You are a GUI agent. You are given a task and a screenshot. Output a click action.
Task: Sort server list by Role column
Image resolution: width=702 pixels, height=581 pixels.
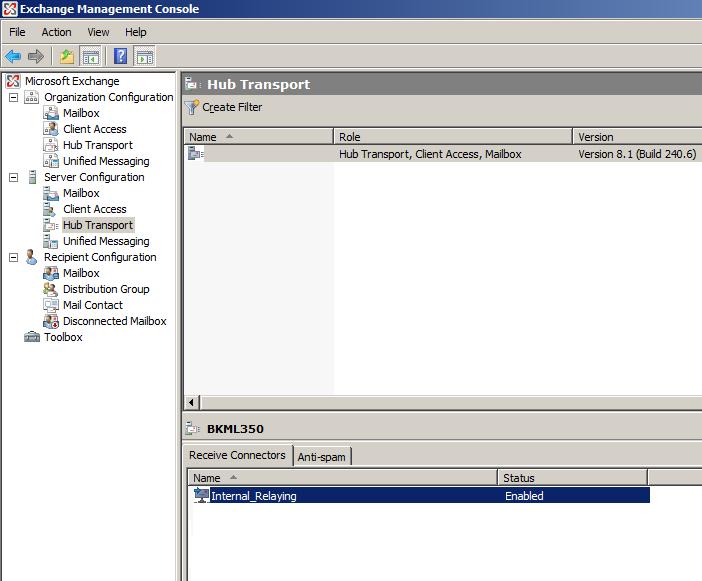[453, 137]
